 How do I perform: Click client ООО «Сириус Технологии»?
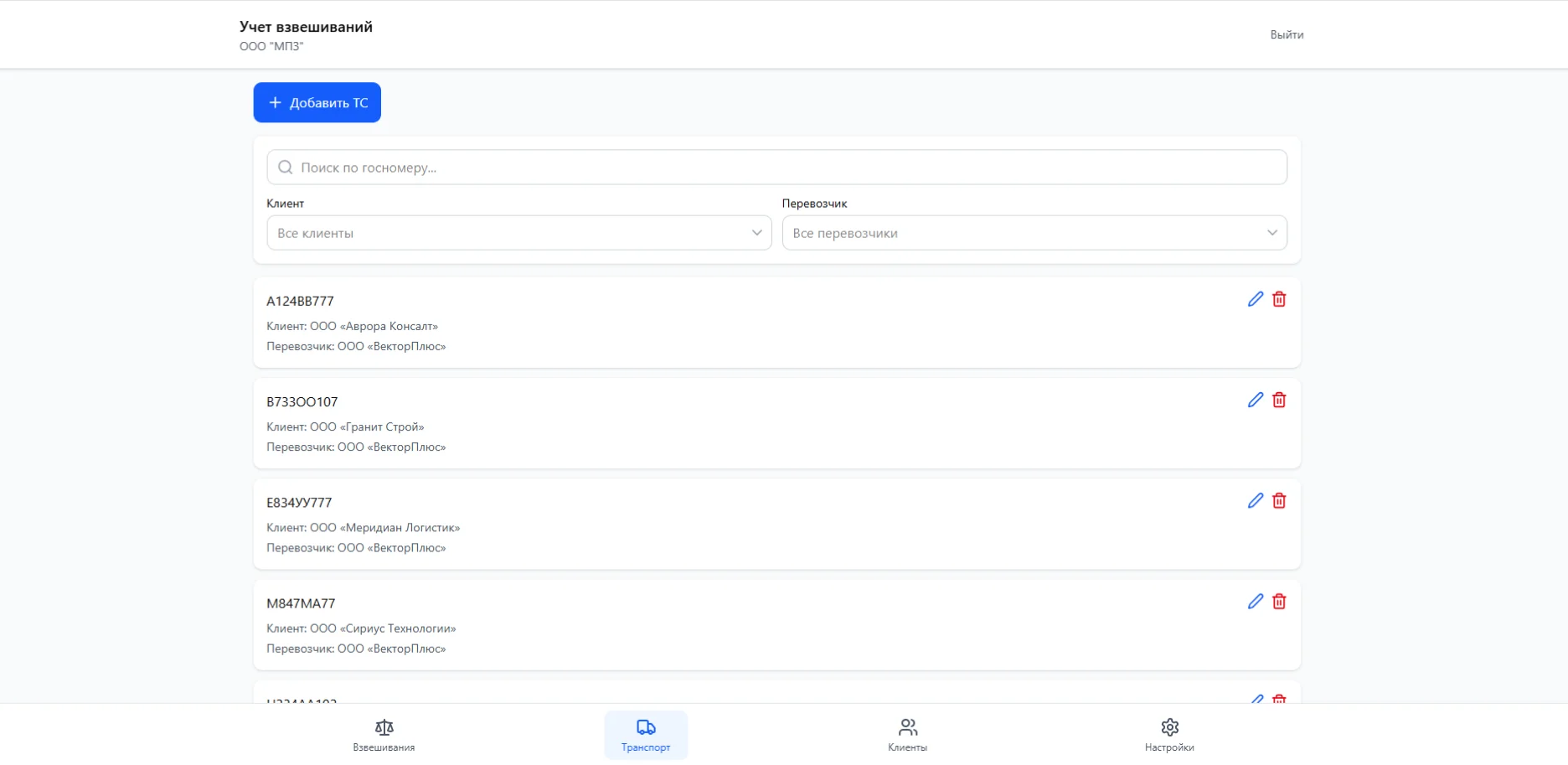(383, 628)
